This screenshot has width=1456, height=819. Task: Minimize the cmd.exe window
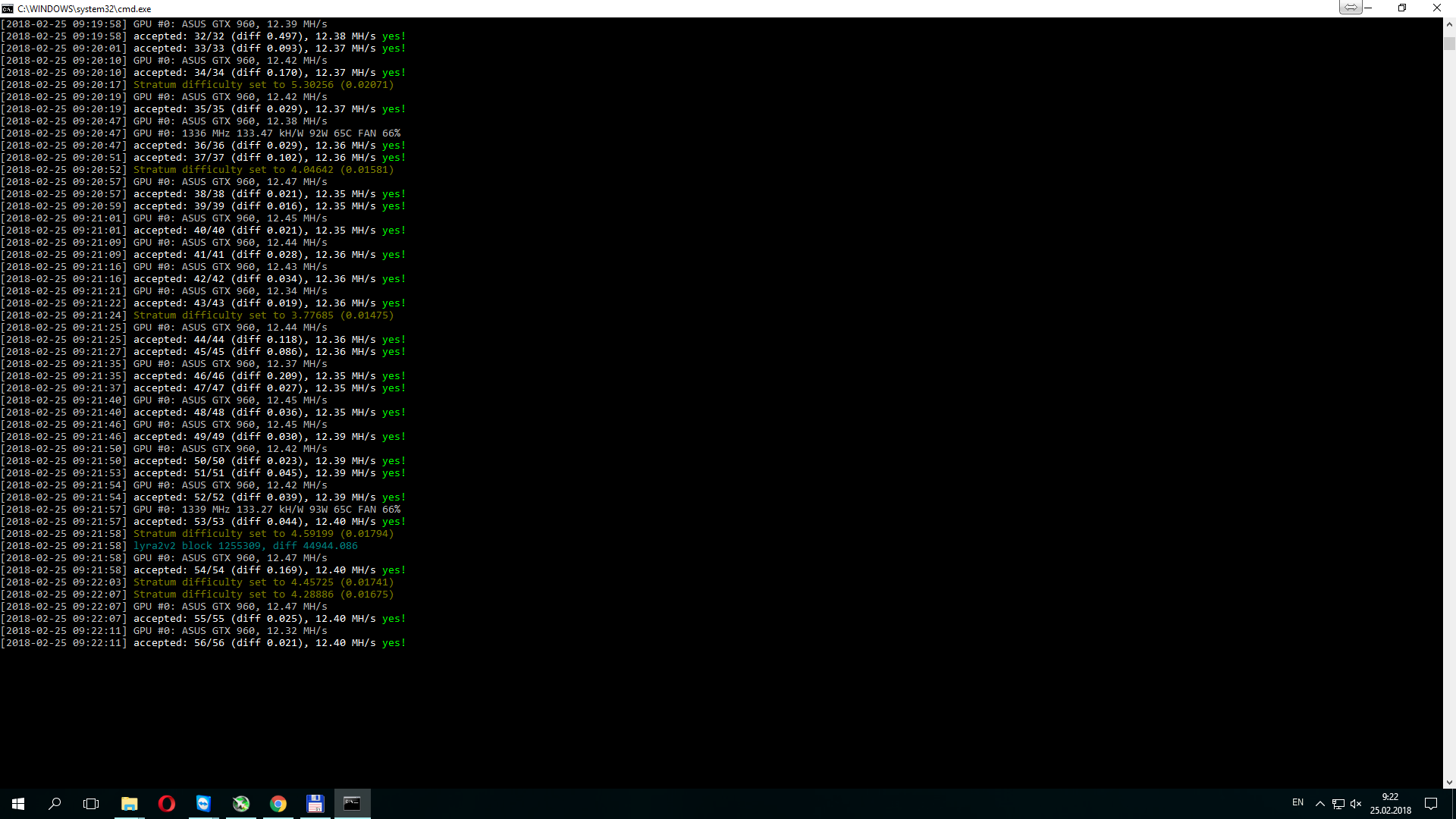tap(1369, 8)
